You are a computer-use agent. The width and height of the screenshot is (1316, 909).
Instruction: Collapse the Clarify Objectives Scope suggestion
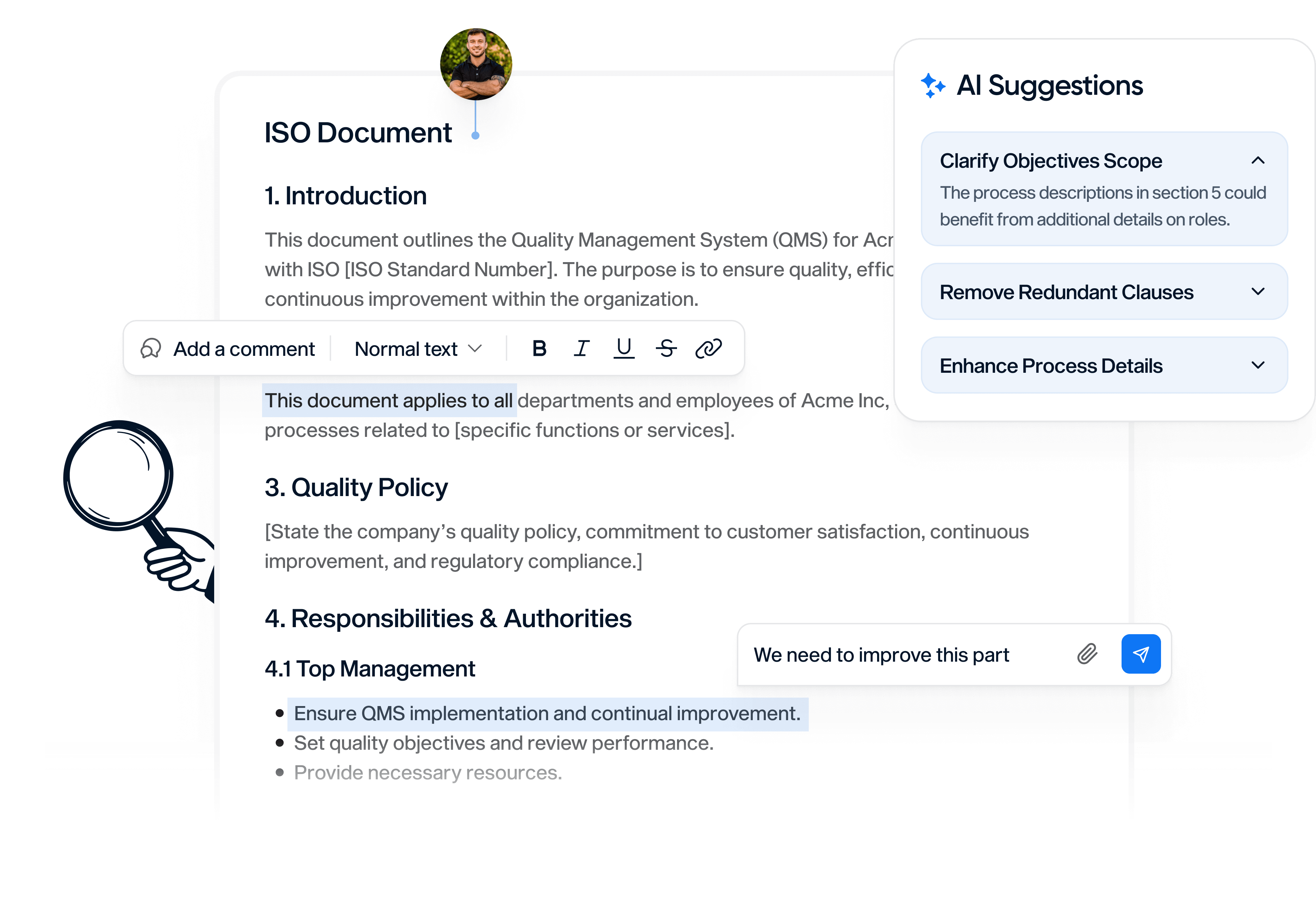(1258, 161)
